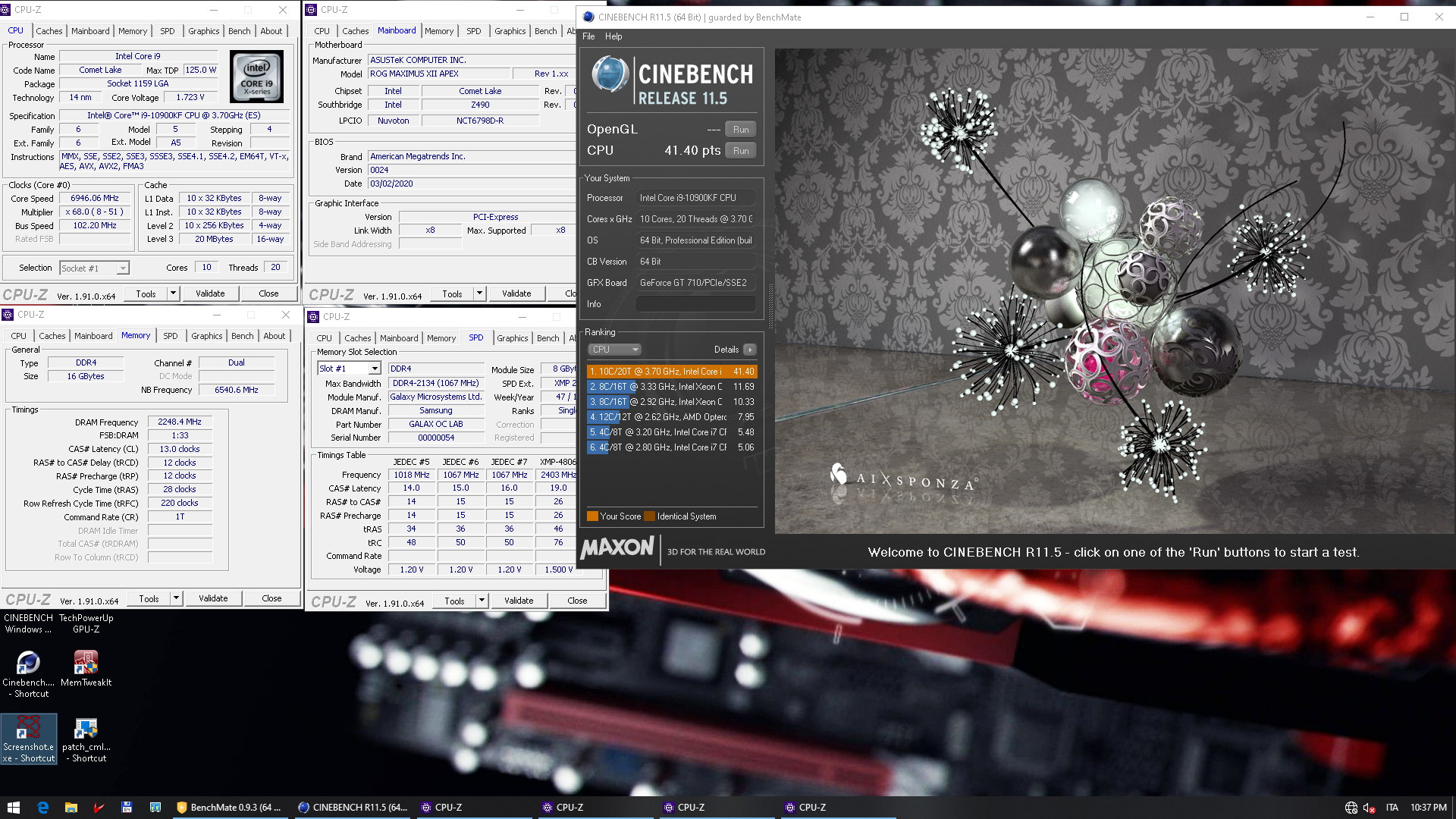1456x819 pixels.
Task: Switch to last CPU-Z taskbar item
Action: coord(840,808)
